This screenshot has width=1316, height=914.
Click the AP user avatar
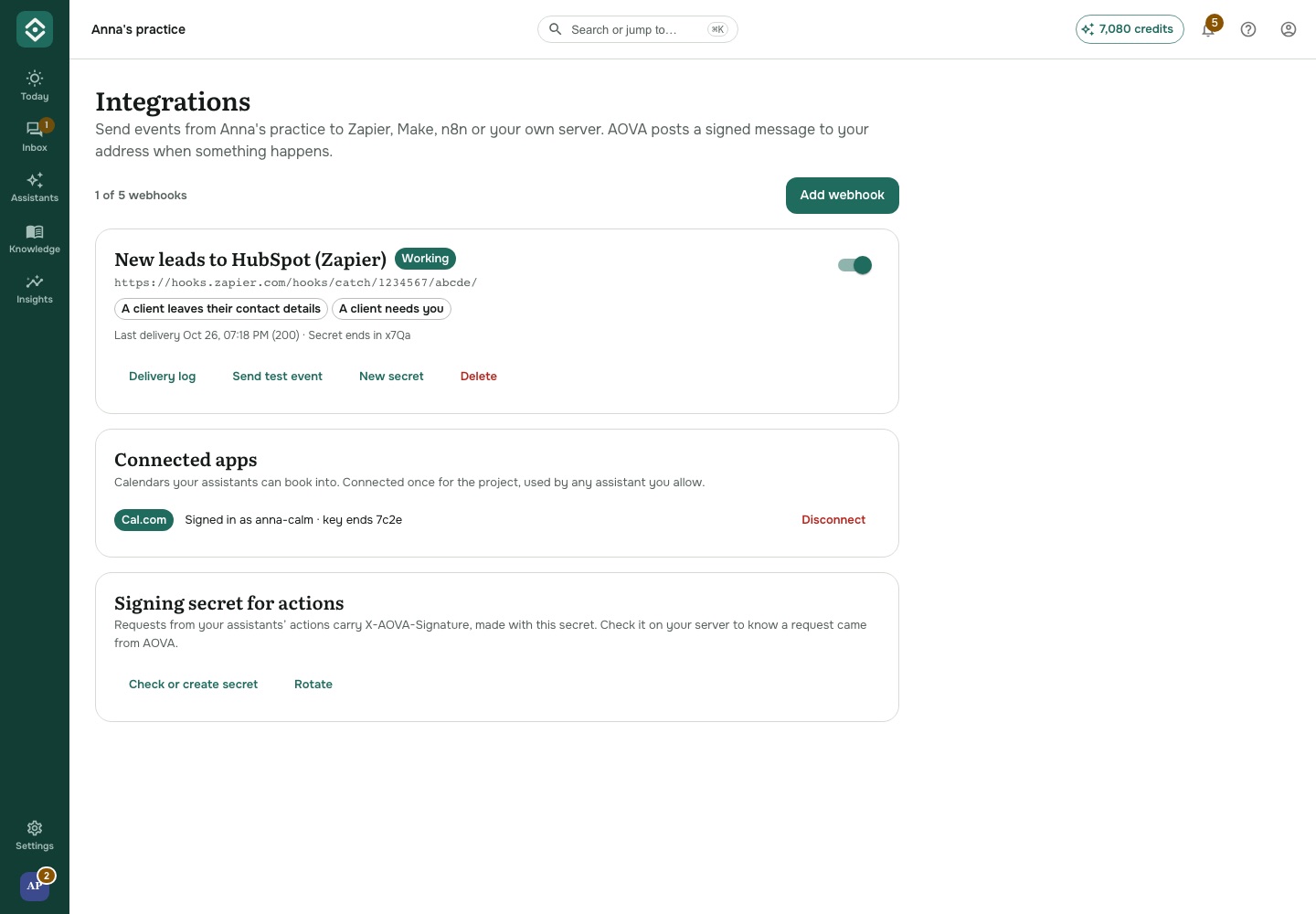35,886
